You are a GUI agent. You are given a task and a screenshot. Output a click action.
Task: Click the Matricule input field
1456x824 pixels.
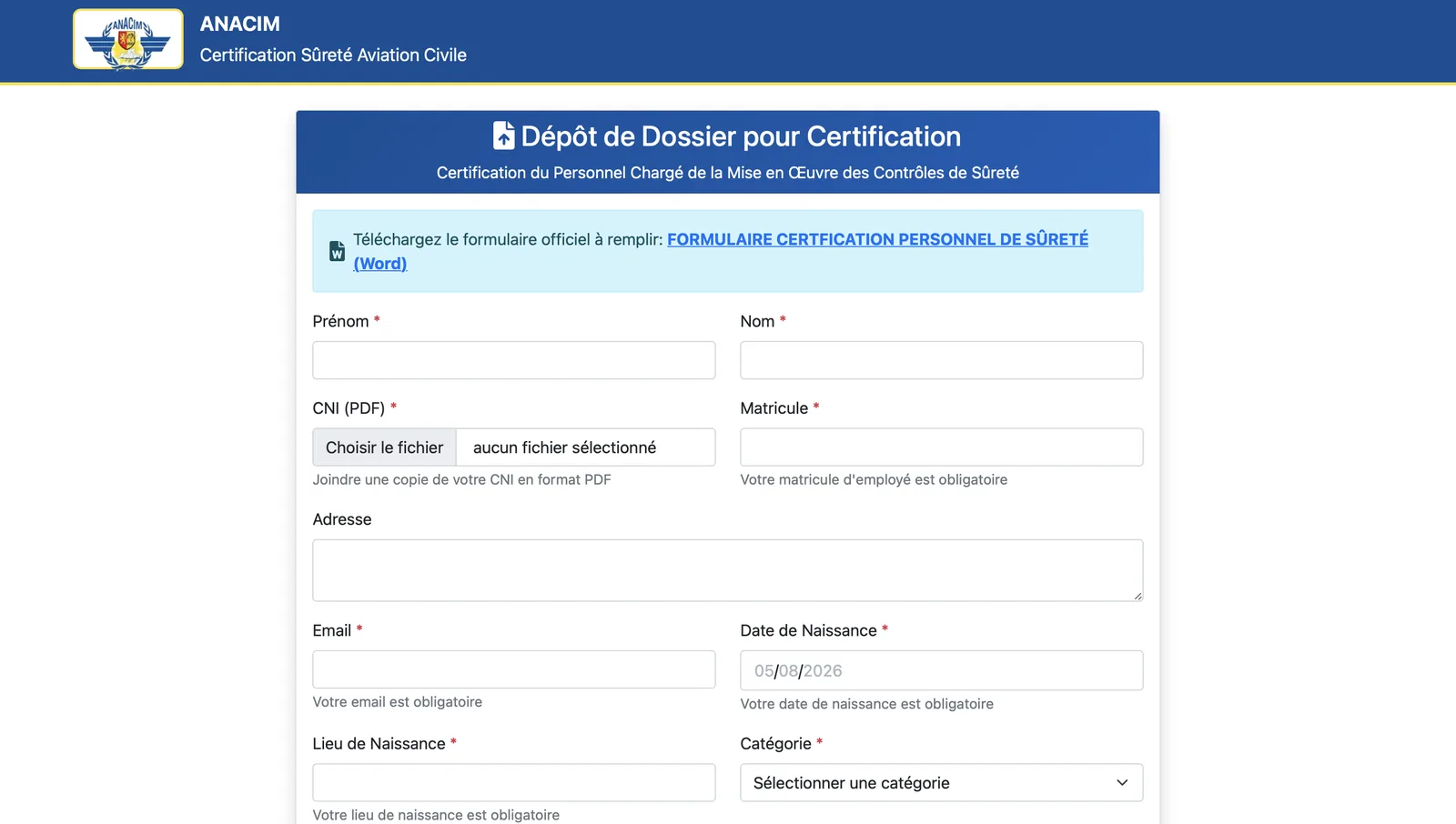point(942,447)
